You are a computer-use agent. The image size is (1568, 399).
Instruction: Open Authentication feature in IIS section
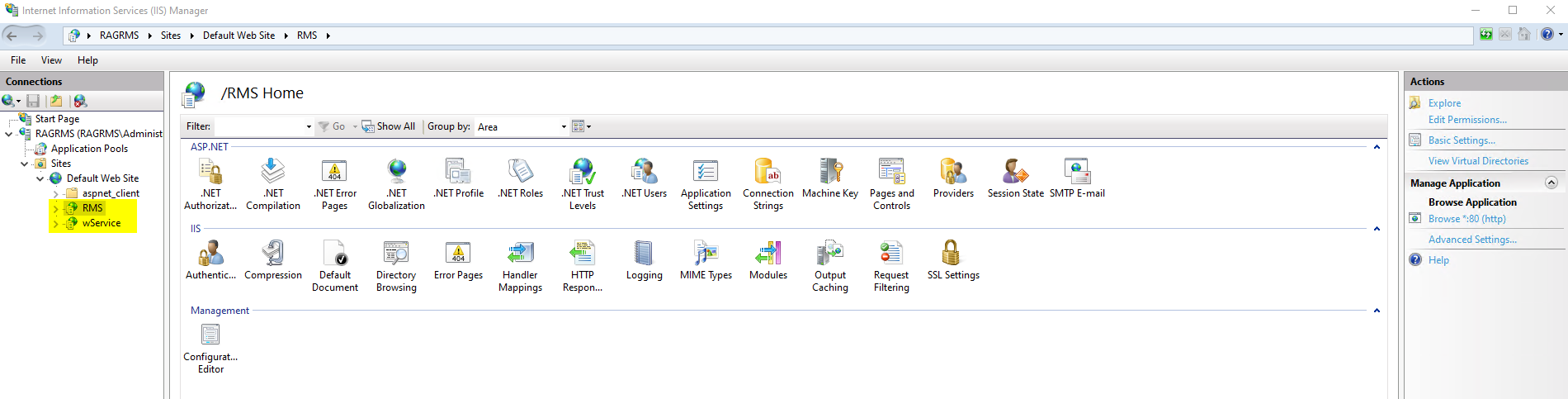(210, 260)
